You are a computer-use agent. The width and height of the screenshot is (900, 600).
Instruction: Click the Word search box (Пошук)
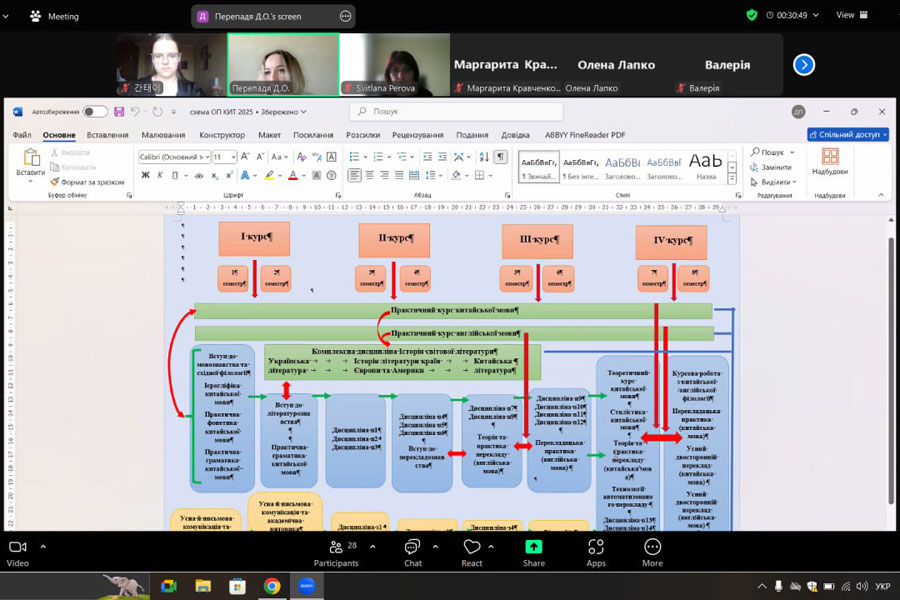point(456,111)
